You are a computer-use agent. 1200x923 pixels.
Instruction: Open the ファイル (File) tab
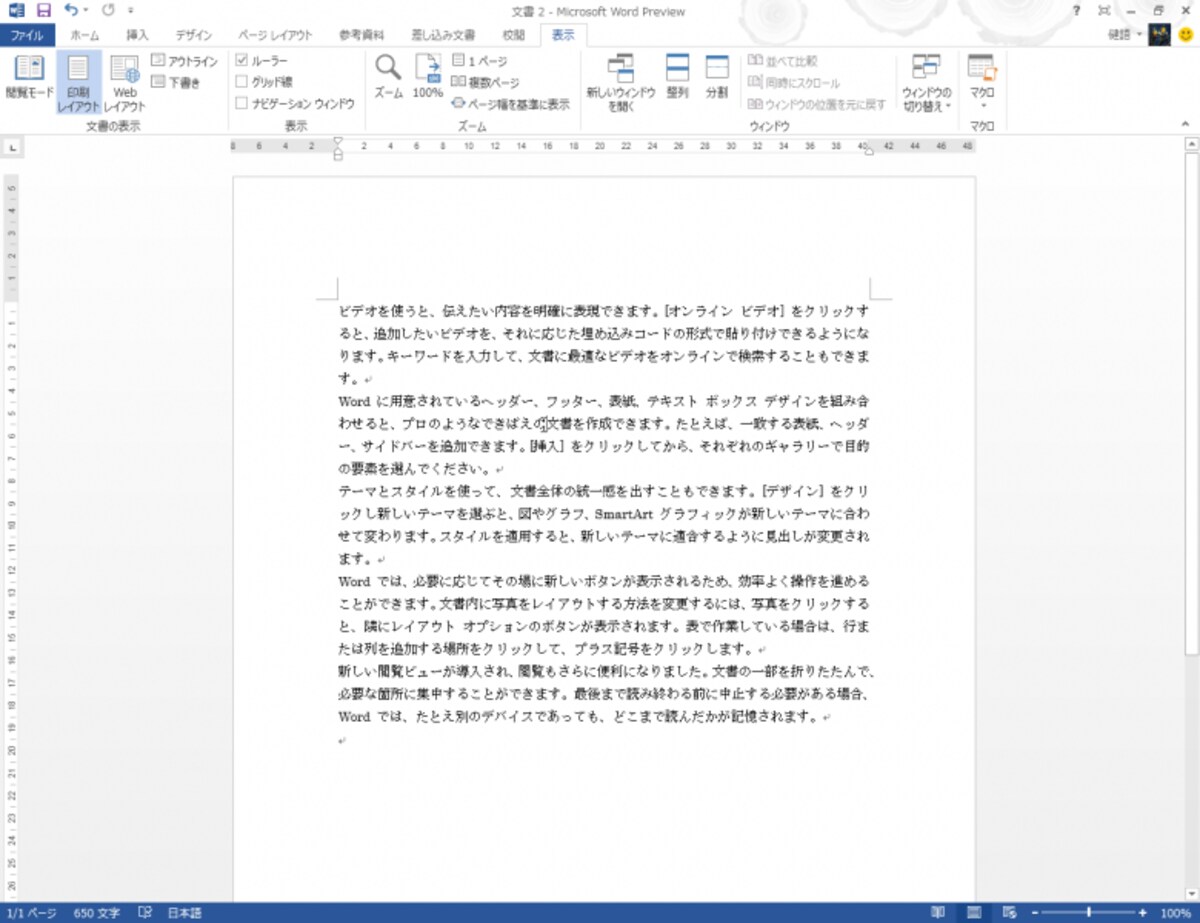(x=27, y=35)
